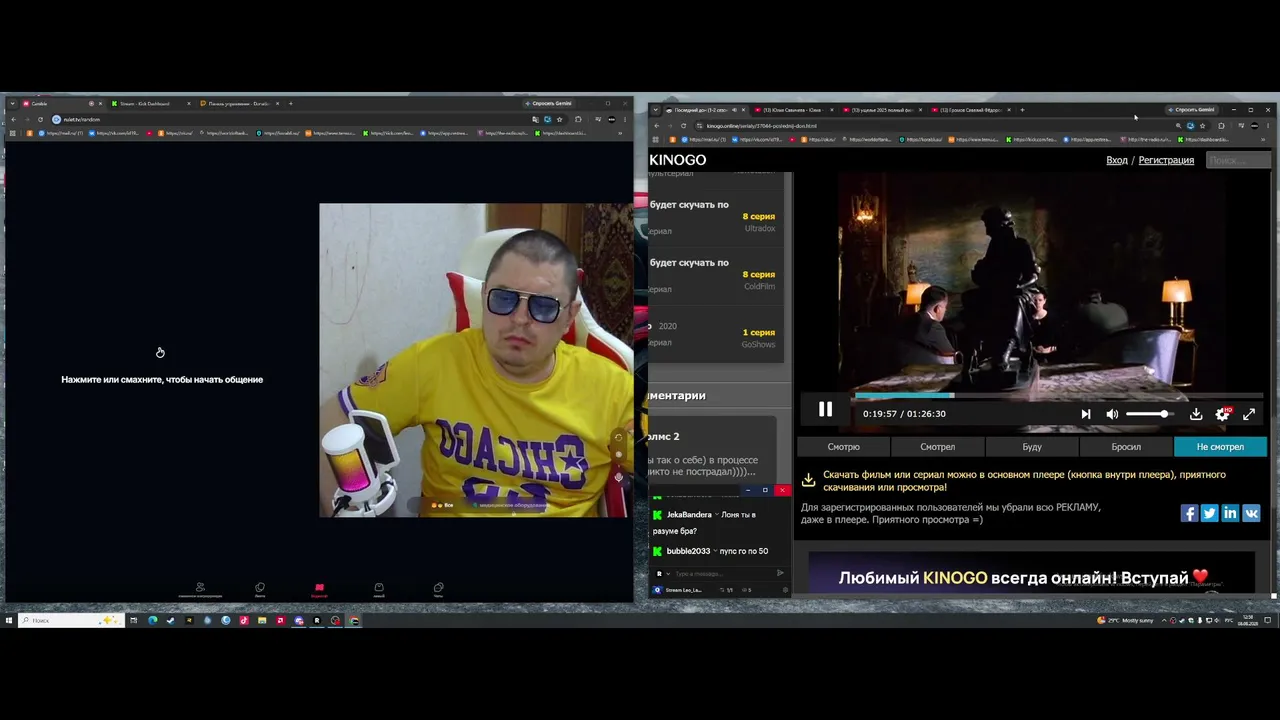Open the "Вход" login link
The height and width of the screenshot is (720, 1280).
pos(1117,160)
